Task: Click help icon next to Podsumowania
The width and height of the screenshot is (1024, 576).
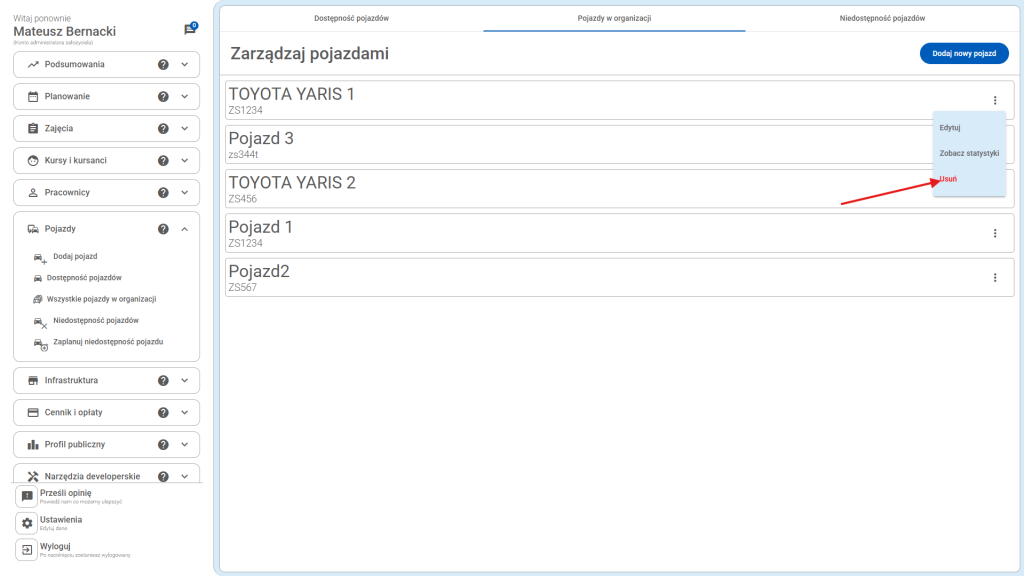Action: [x=163, y=65]
